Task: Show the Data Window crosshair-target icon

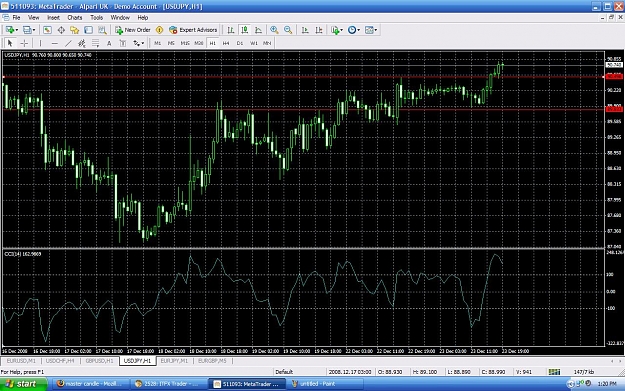Action: (x=61, y=30)
